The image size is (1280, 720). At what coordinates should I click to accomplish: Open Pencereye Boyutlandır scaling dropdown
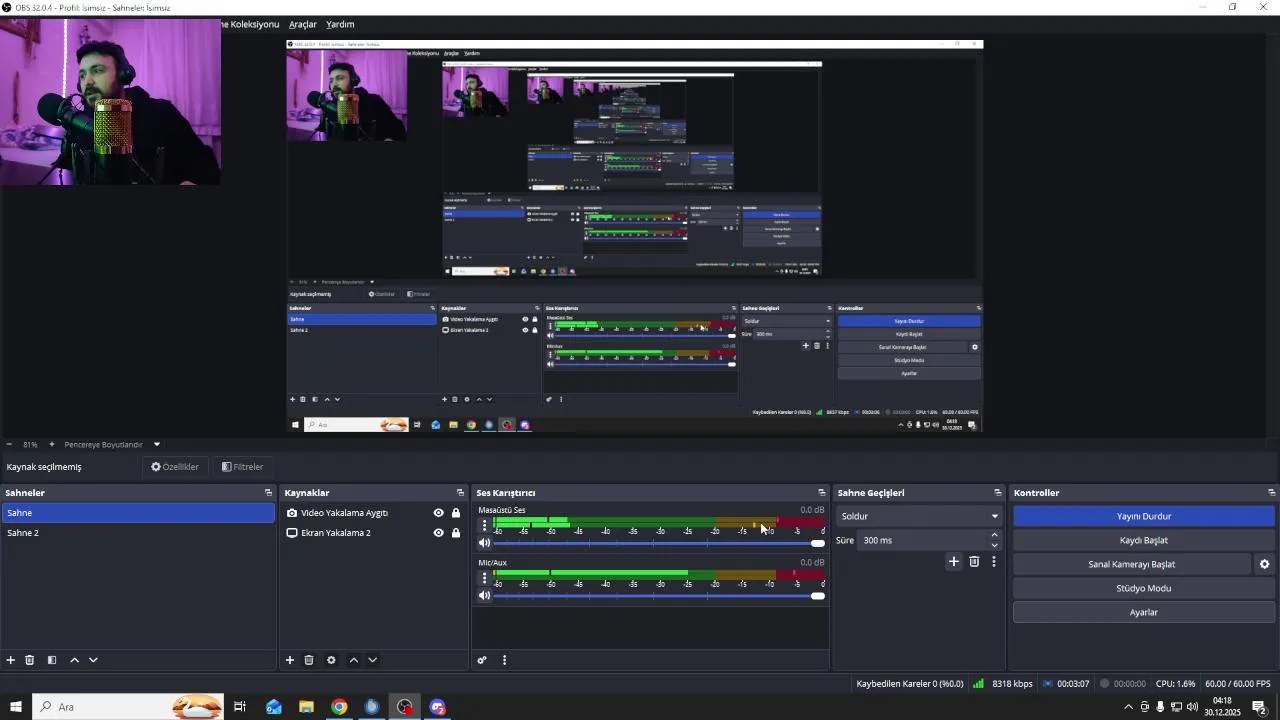(x=112, y=444)
